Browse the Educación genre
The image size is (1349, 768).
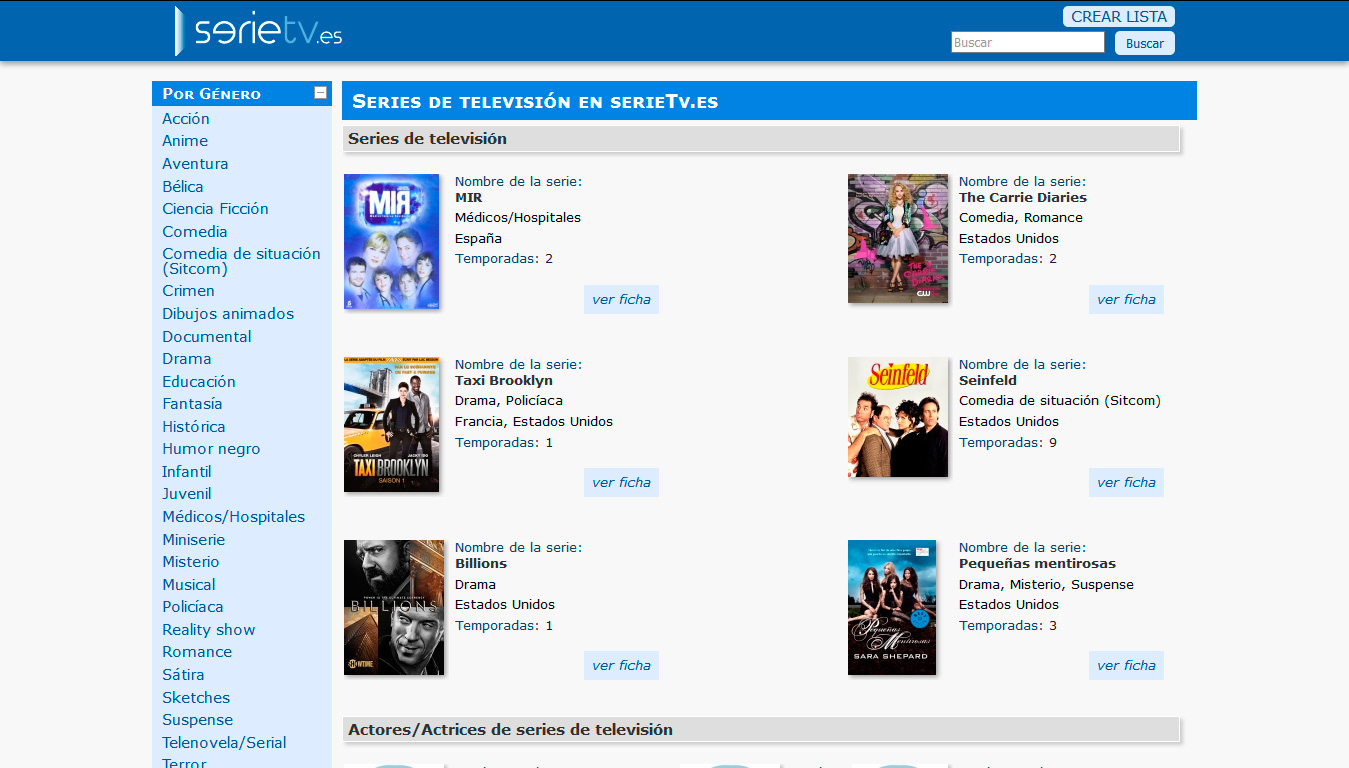(x=199, y=382)
